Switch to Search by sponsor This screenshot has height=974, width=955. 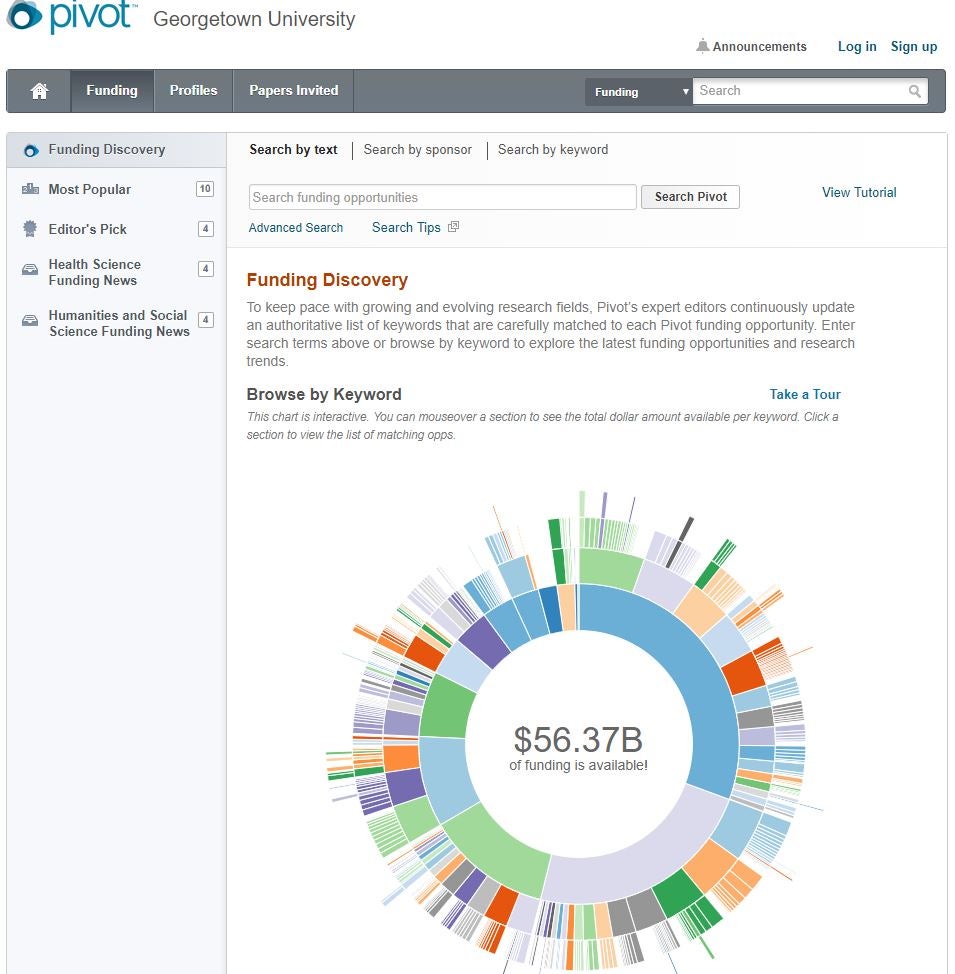[418, 150]
